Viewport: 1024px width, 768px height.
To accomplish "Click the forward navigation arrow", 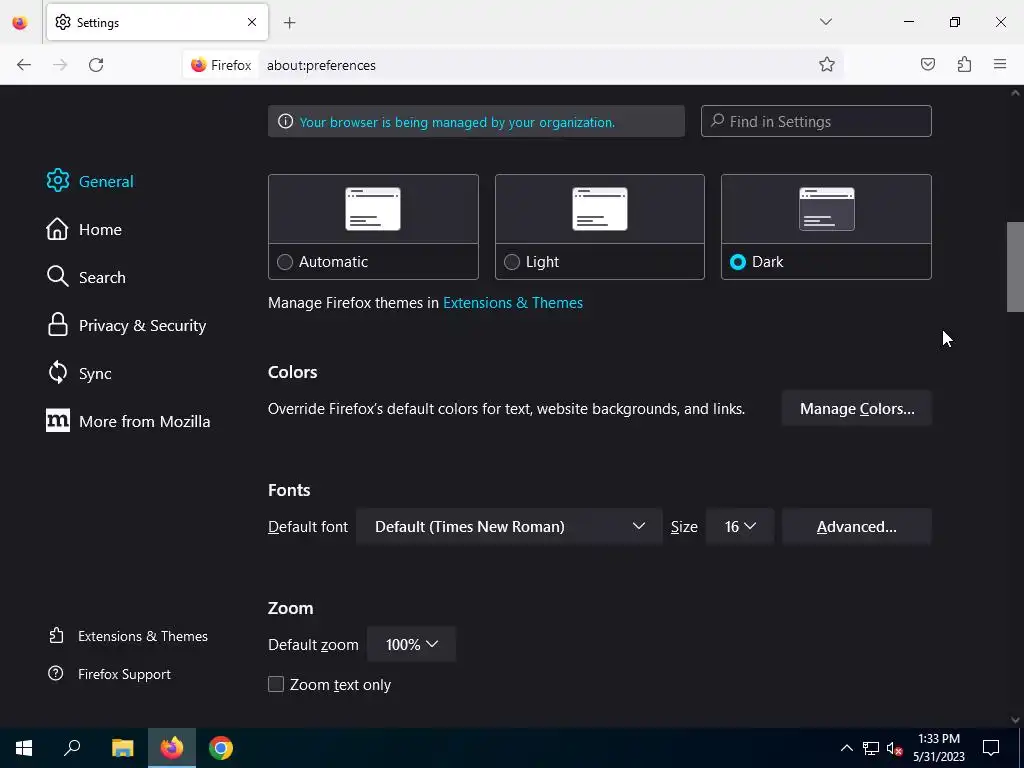I will [60, 65].
